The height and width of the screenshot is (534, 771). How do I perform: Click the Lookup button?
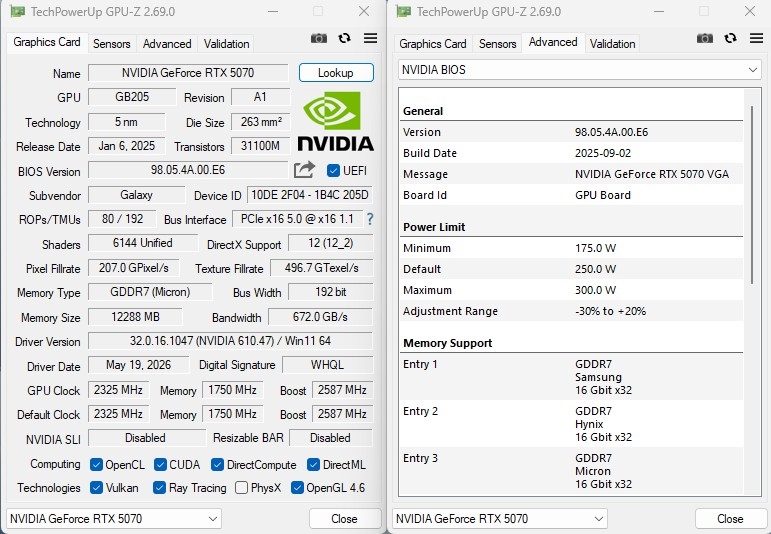point(336,73)
